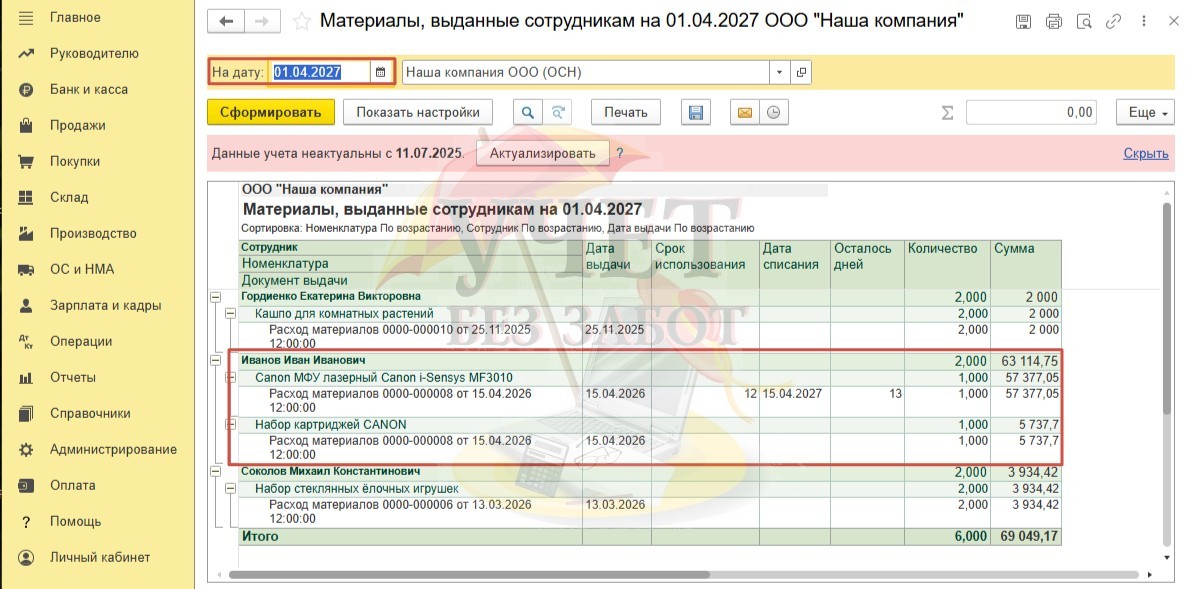Collapse the Иванов Иван Иванович group
Screen dimensions: 1193x589
(x=215, y=360)
